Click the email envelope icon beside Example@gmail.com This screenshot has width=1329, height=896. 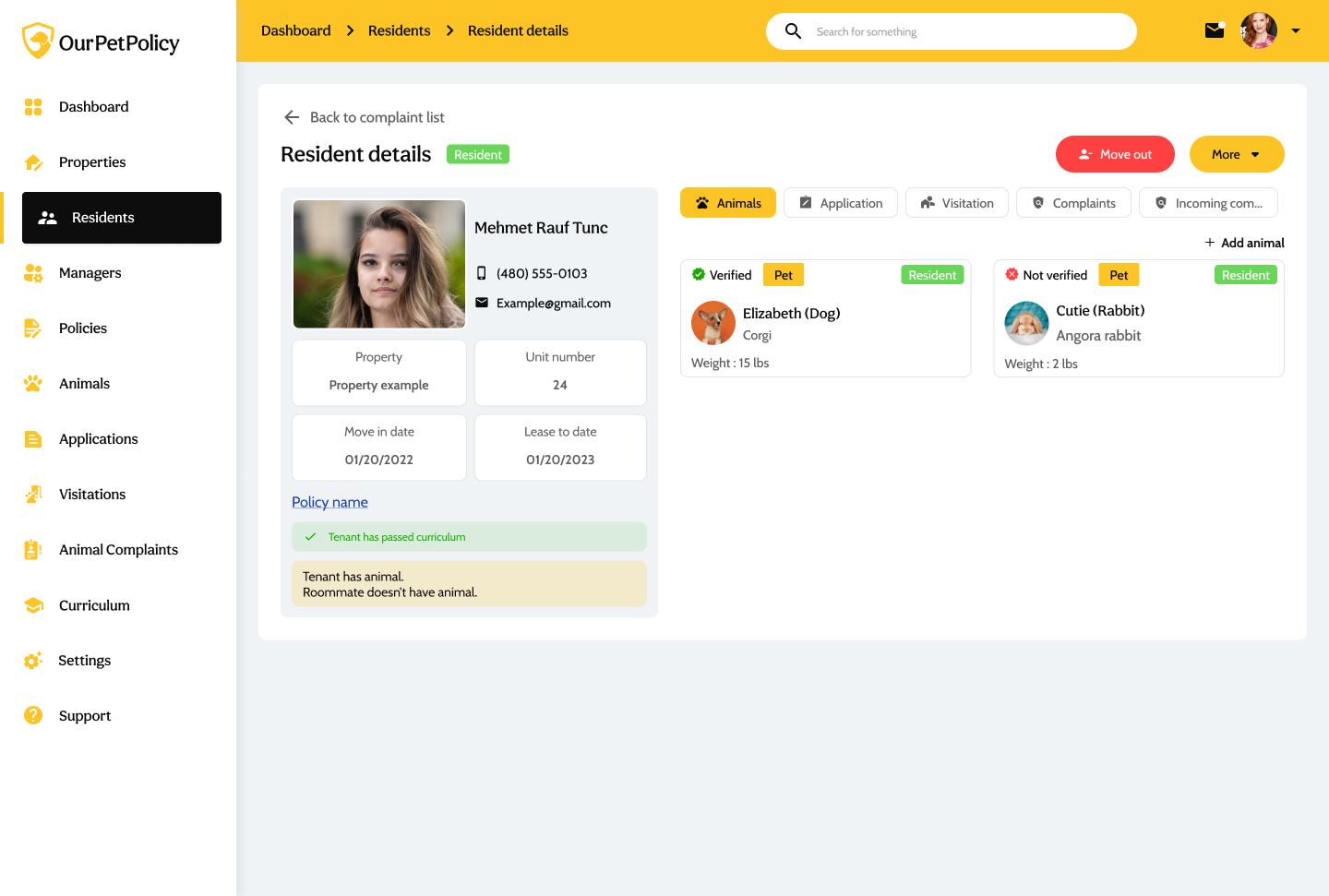click(x=482, y=303)
